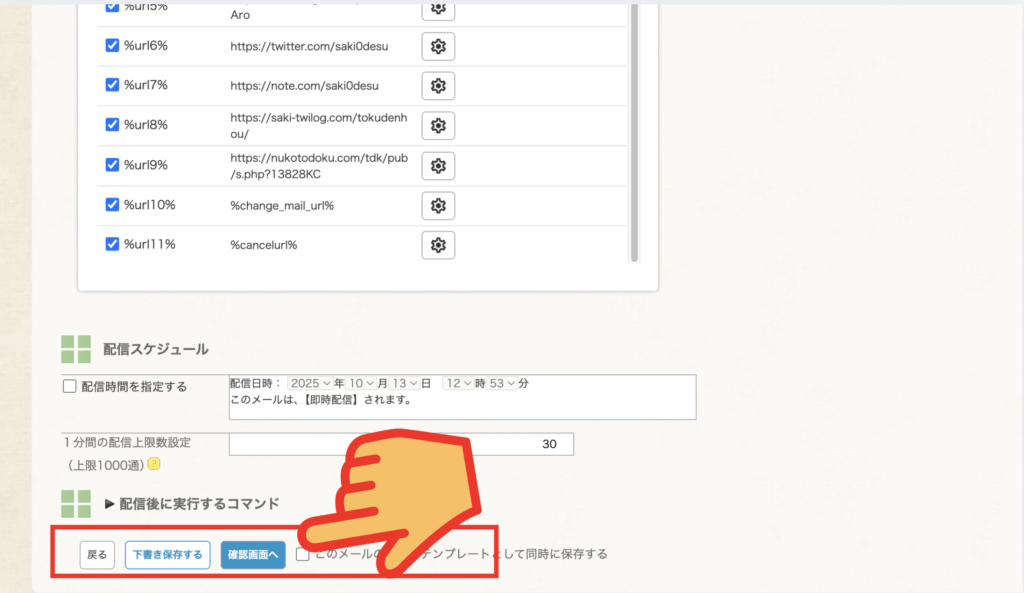
Task: Open gear settings for %url9%
Action: [x=438, y=166]
